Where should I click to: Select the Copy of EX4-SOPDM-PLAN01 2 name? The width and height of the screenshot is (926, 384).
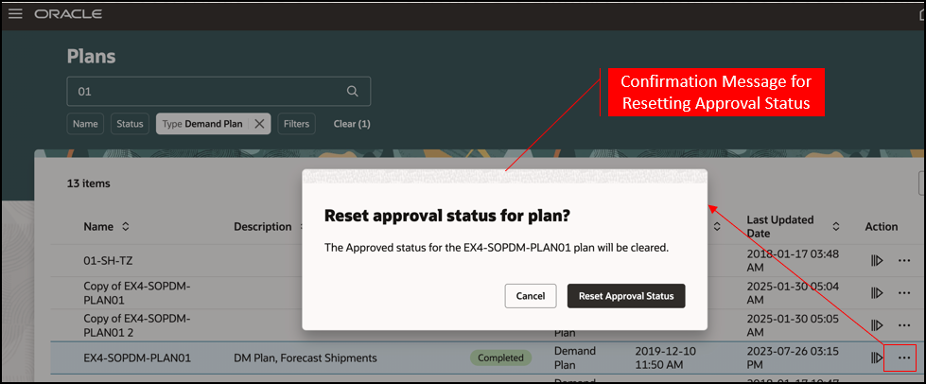pos(136,325)
